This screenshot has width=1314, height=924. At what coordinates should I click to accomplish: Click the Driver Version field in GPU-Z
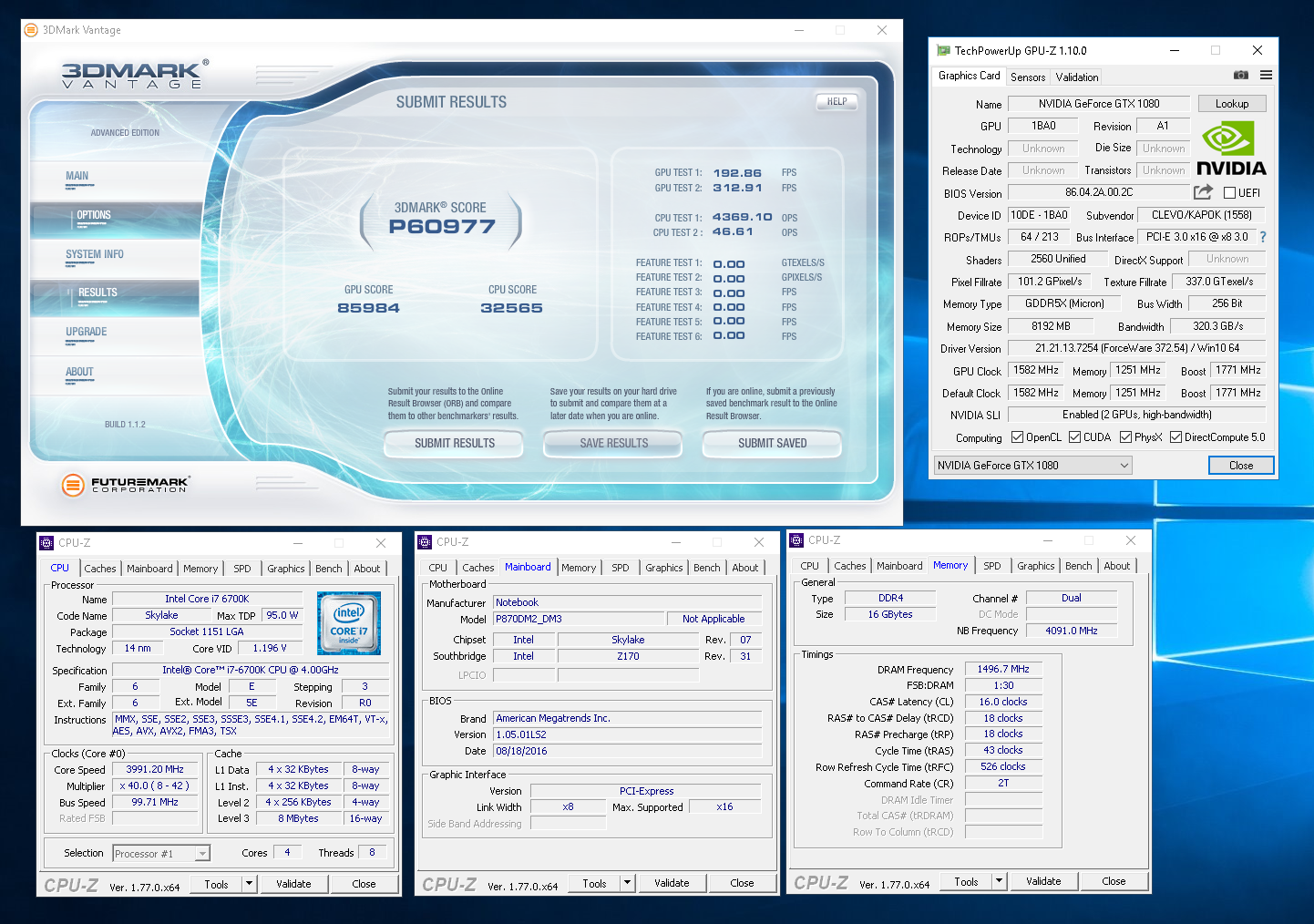[x=1137, y=348]
